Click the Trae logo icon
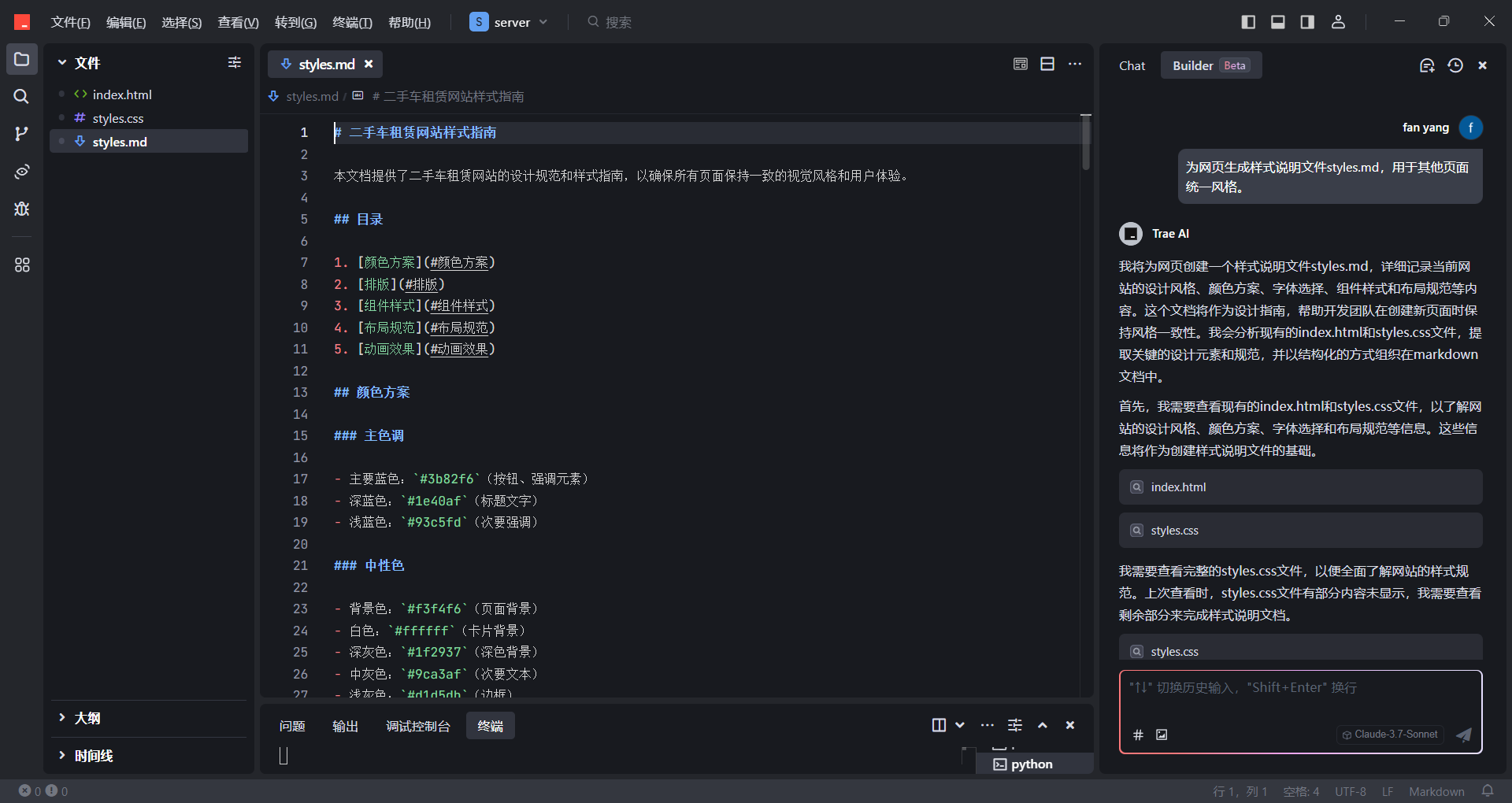The width and height of the screenshot is (1512, 803). 22,22
